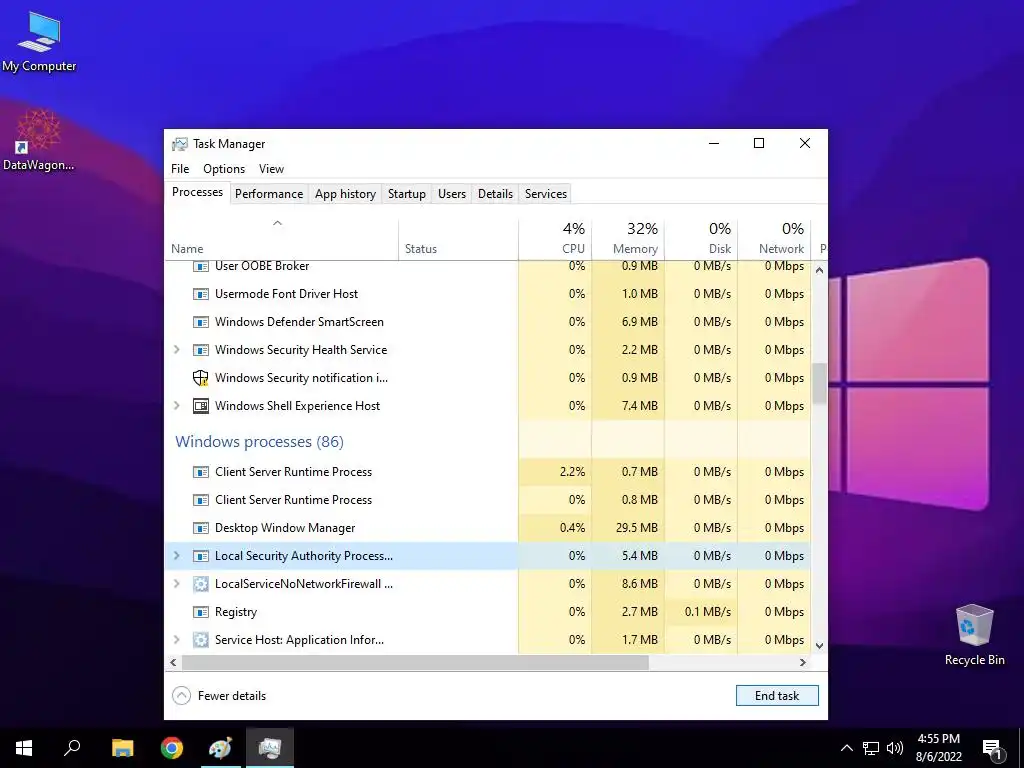This screenshot has height=768, width=1024.
Task: Sort by the Status column header
Action: tap(458, 239)
